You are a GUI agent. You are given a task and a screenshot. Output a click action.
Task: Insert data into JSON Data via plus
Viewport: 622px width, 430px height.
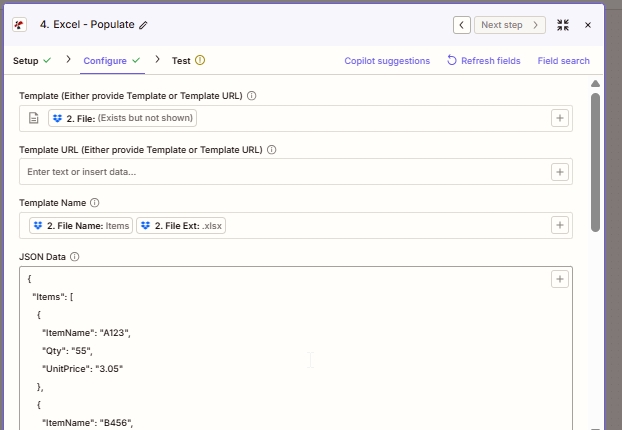[x=560, y=279]
